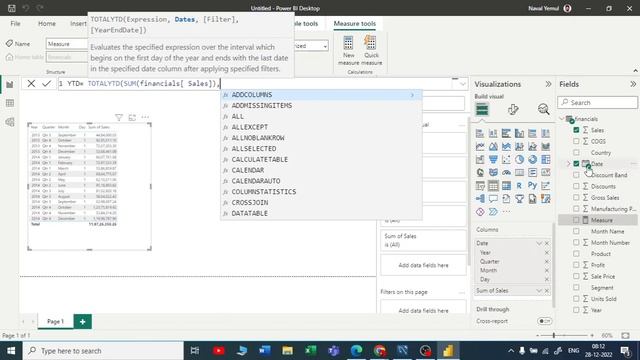Select the Matrix visual icon
Screen dimensions: 640x360
pyautogui.click(x=506, y=186)
